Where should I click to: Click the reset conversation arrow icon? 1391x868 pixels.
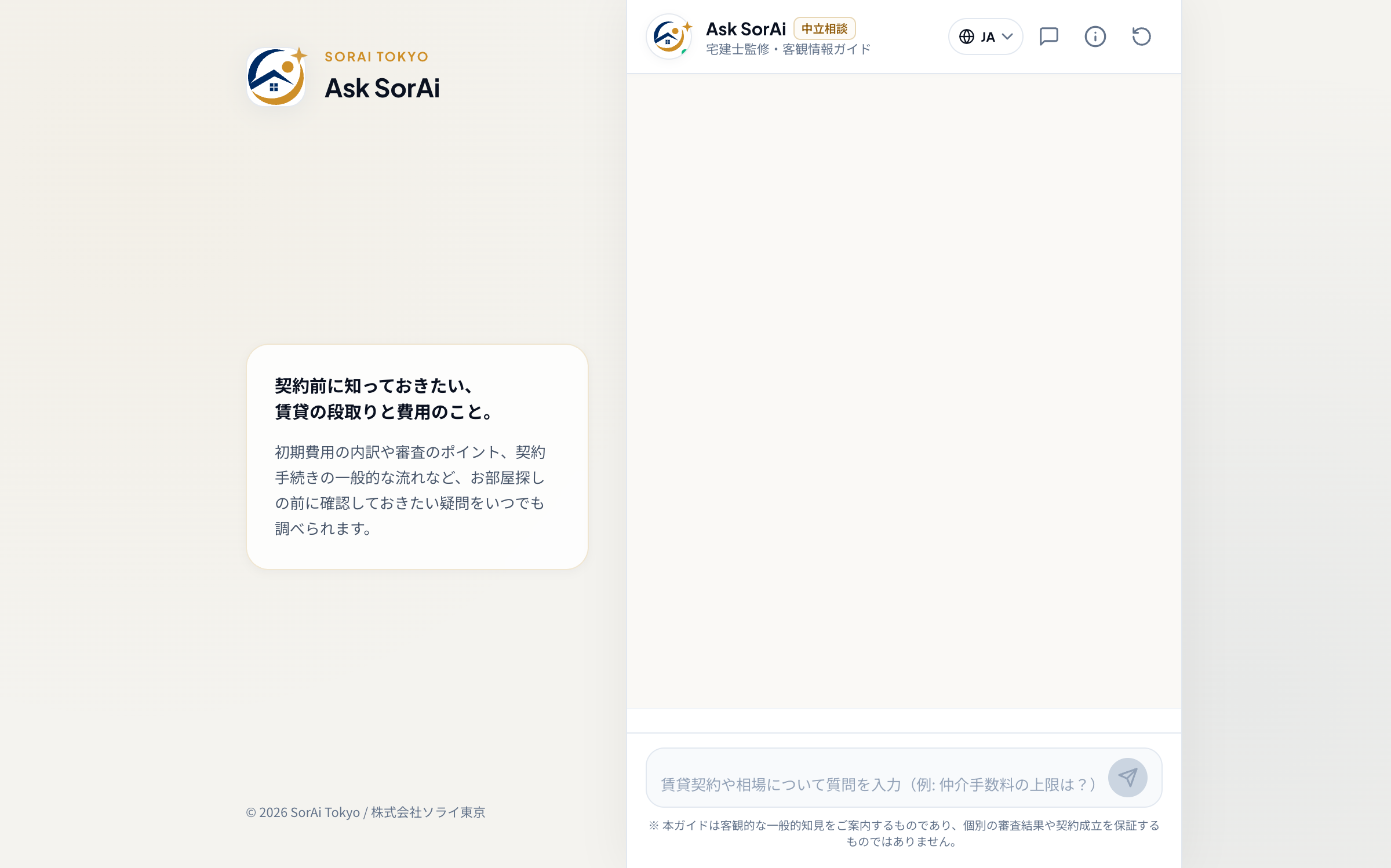pos(1141,37)
